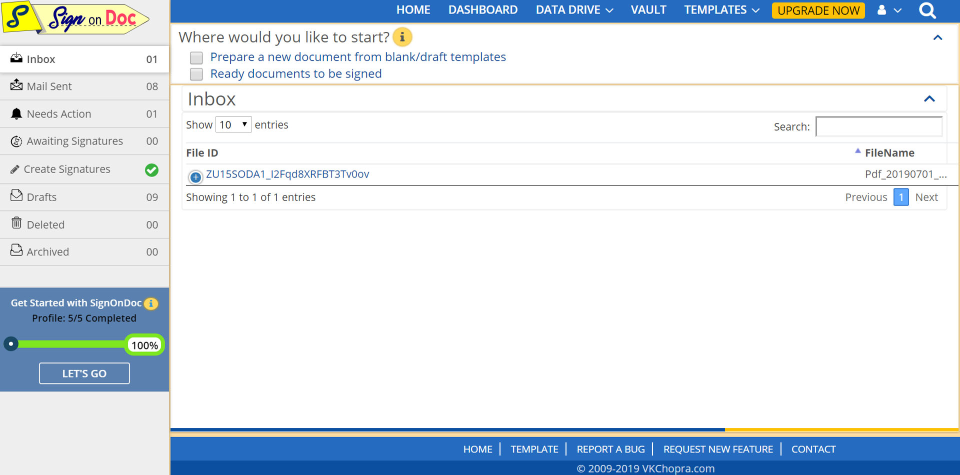Focus the inbox Search input field

[879, 127]
